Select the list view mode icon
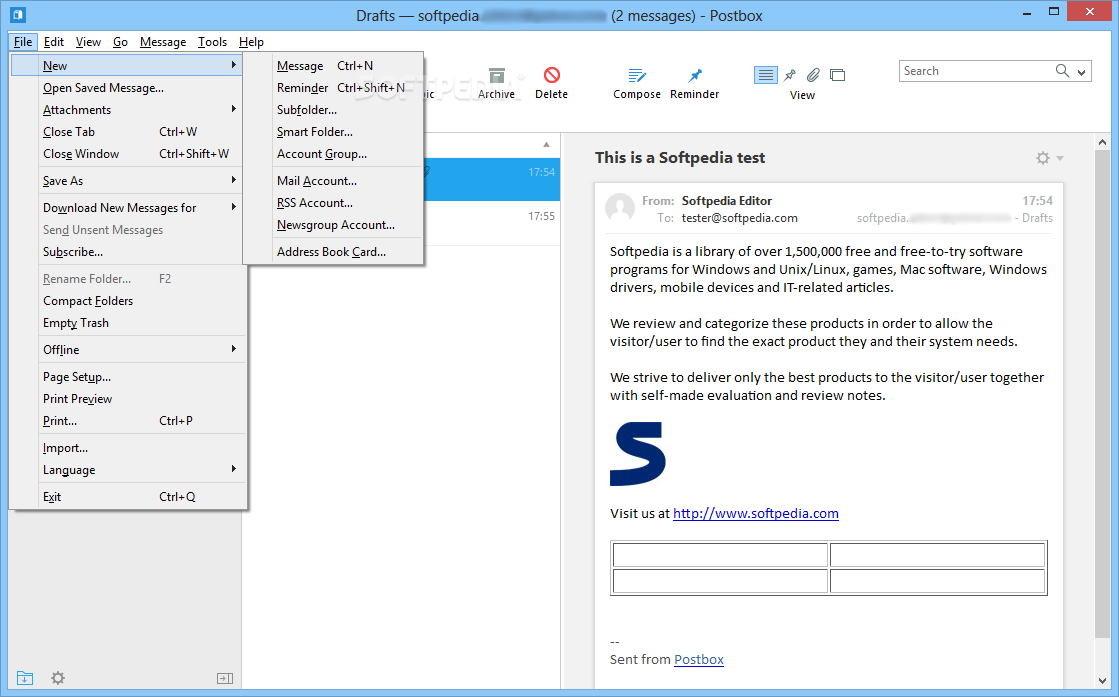The width and height of the screenshot is (1119, 697). 766,75
